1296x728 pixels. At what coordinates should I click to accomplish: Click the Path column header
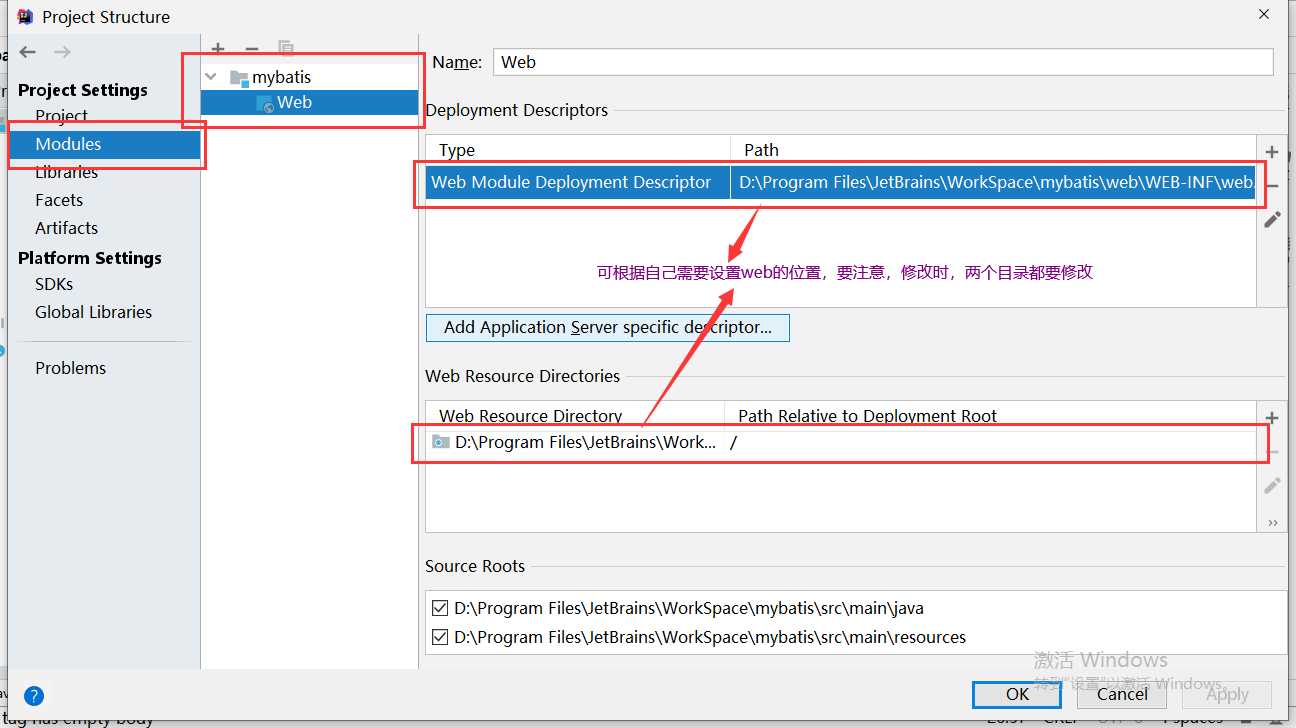pos(761,150)
